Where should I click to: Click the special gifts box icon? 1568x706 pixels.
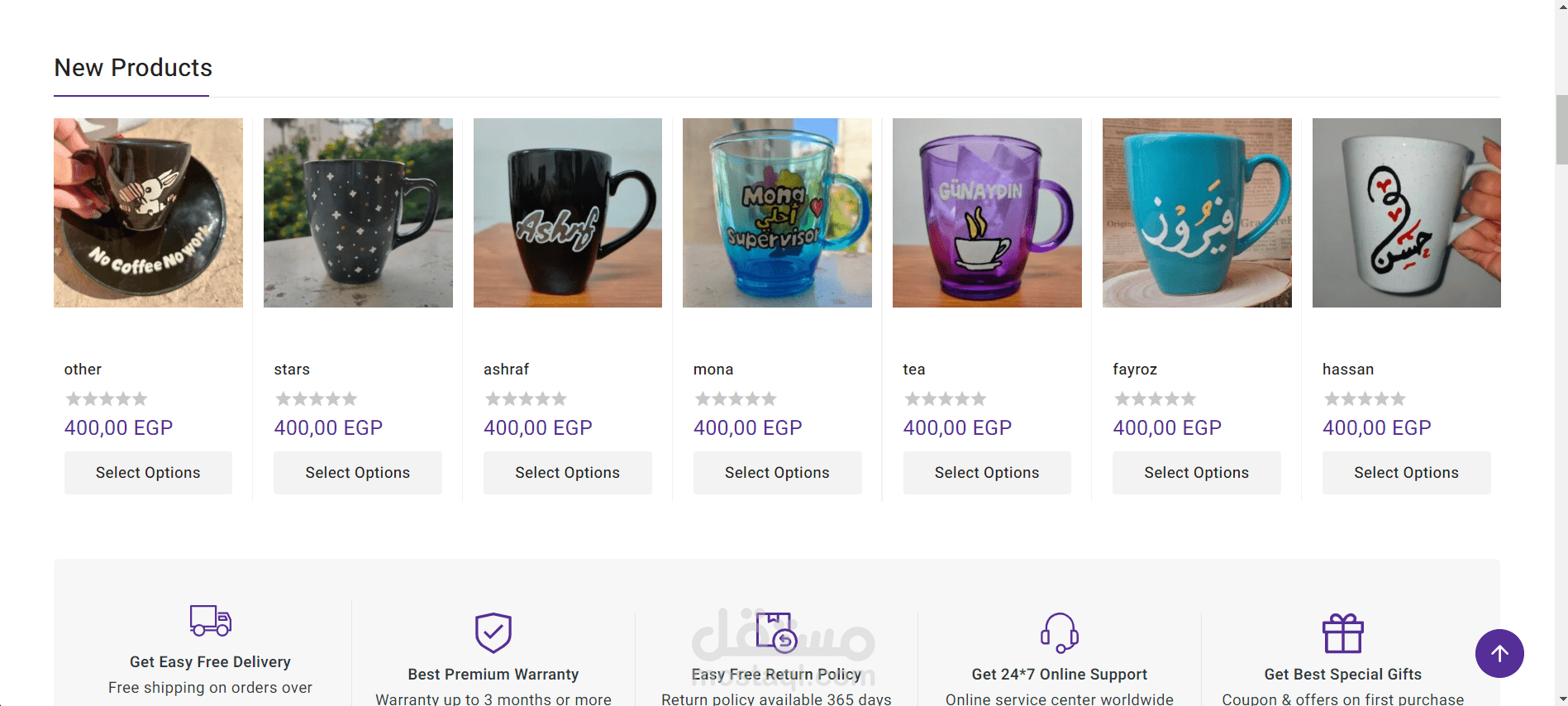1343,633
